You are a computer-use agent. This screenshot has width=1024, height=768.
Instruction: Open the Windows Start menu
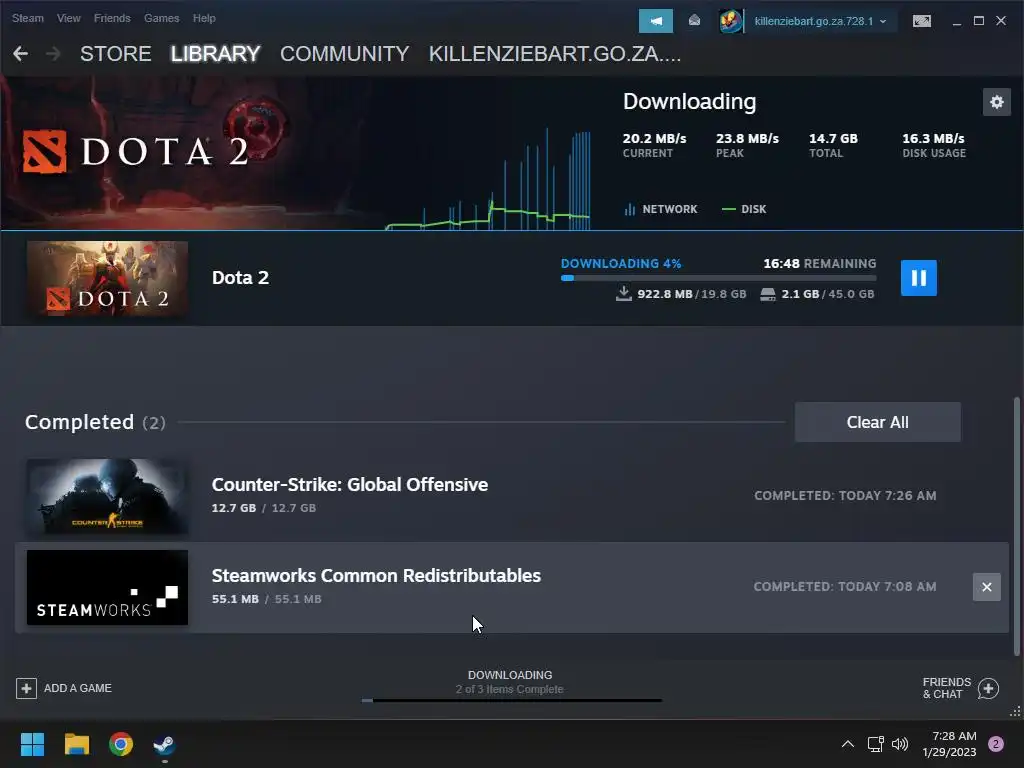[32, 744]
